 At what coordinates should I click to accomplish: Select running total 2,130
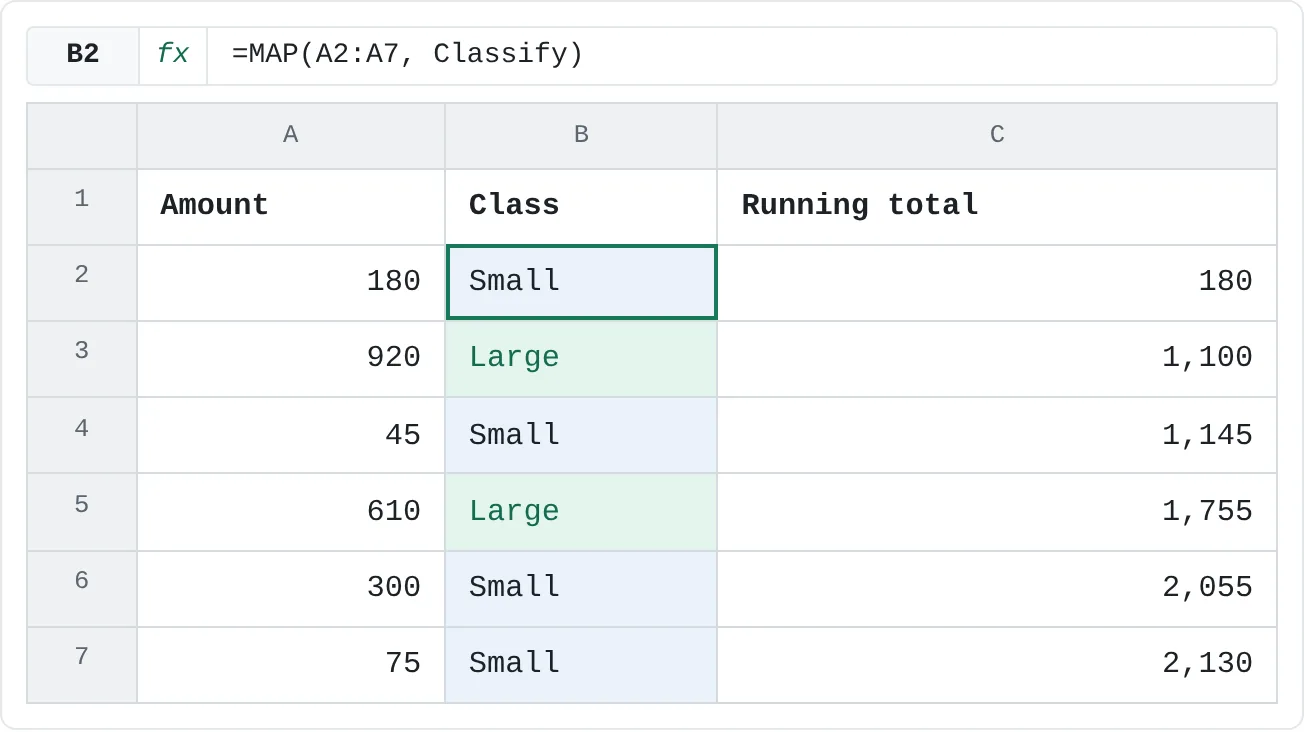[x=997, y=664]
